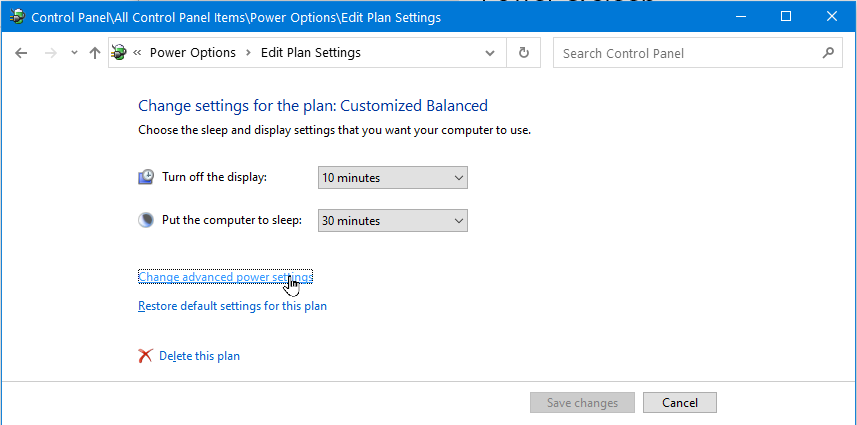Open the Put the computer to sleep dropdown

coord(392,220)
